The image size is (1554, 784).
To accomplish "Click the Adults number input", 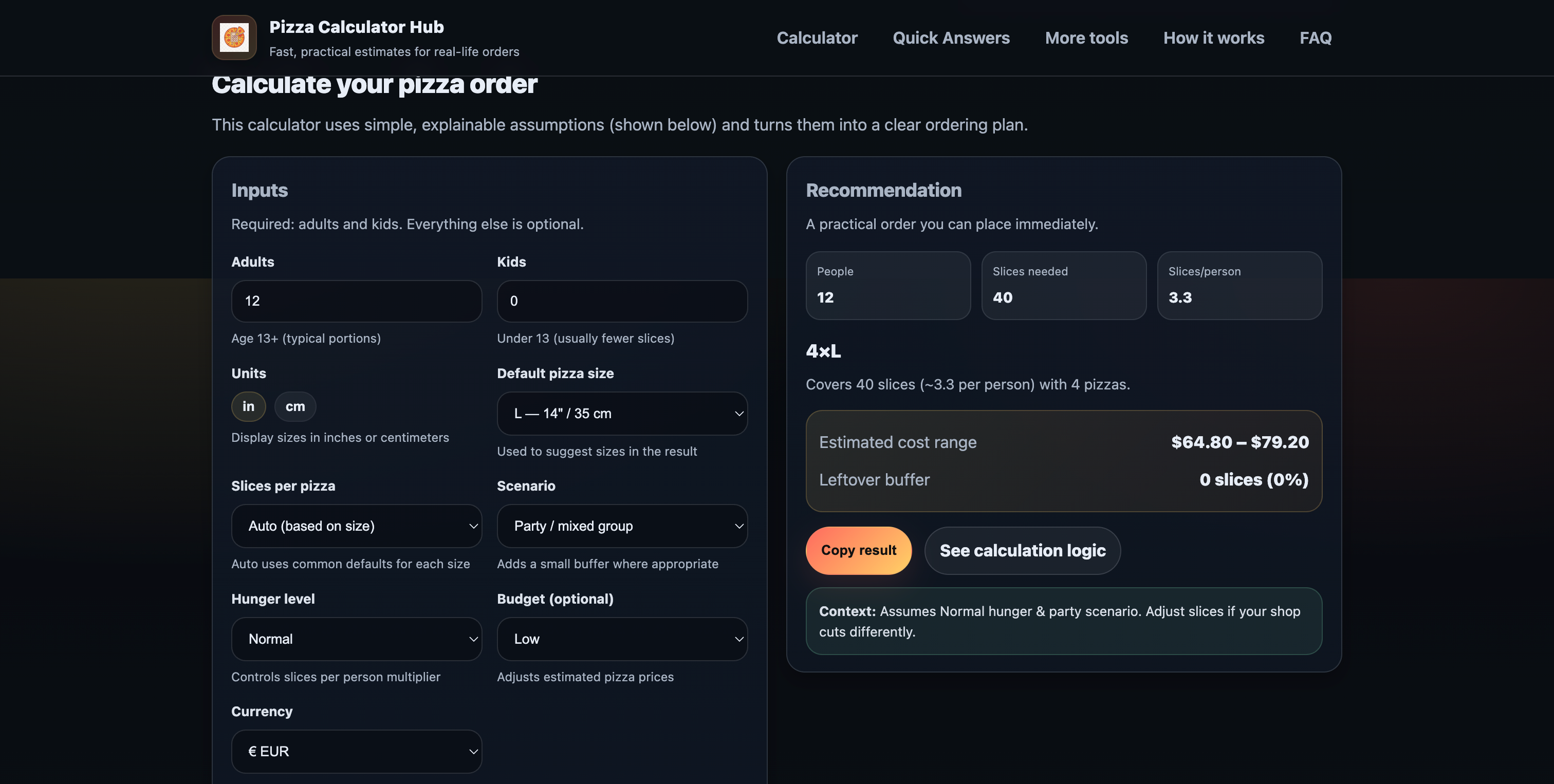I will click(356, 301).
